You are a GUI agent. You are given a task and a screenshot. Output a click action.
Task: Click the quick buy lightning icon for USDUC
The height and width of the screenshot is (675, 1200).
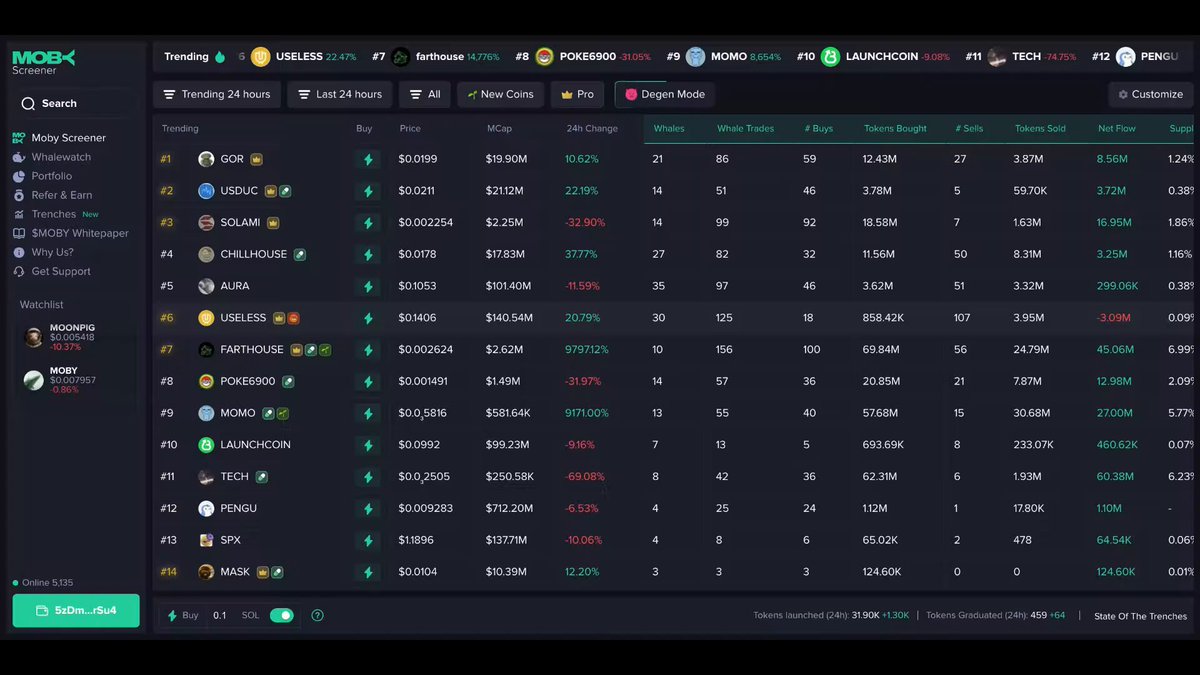pyautogui.click(x=368, y=191)
